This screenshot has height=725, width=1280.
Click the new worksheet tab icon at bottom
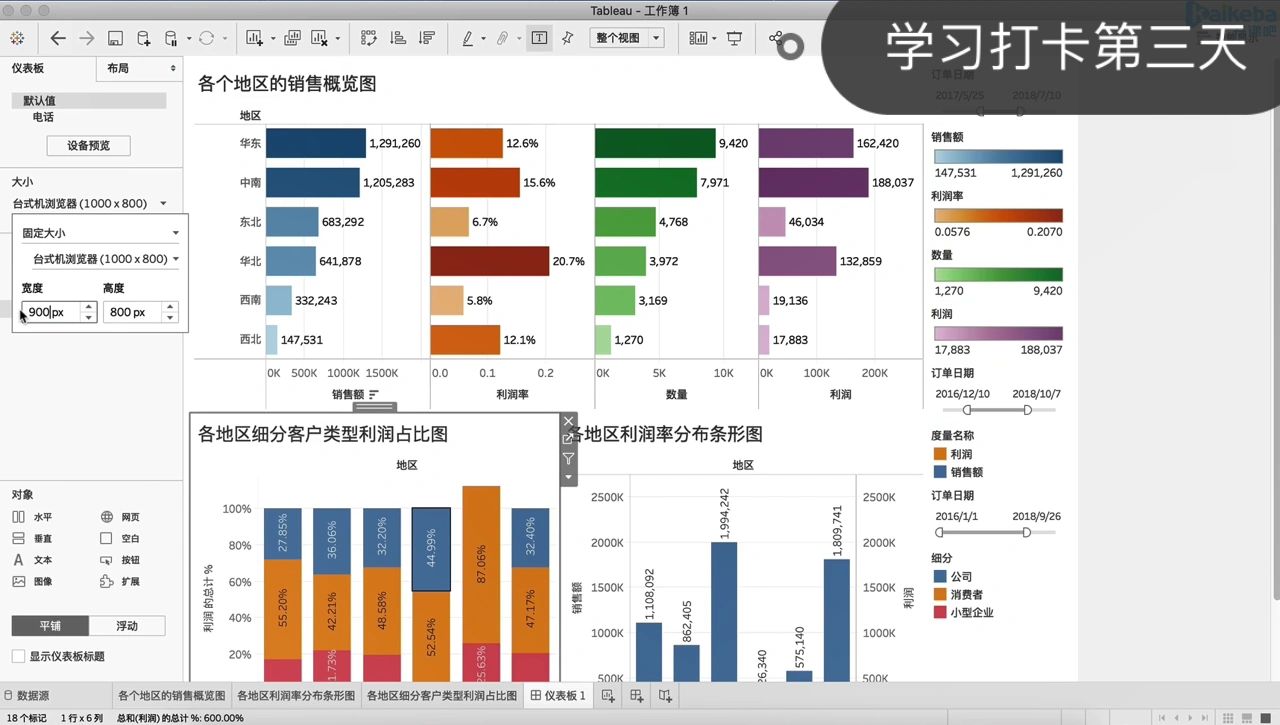(609, 695)
